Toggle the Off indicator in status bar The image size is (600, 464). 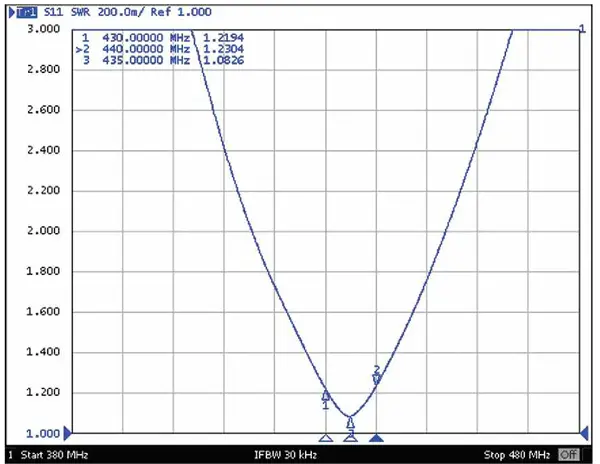click(568, 454)
